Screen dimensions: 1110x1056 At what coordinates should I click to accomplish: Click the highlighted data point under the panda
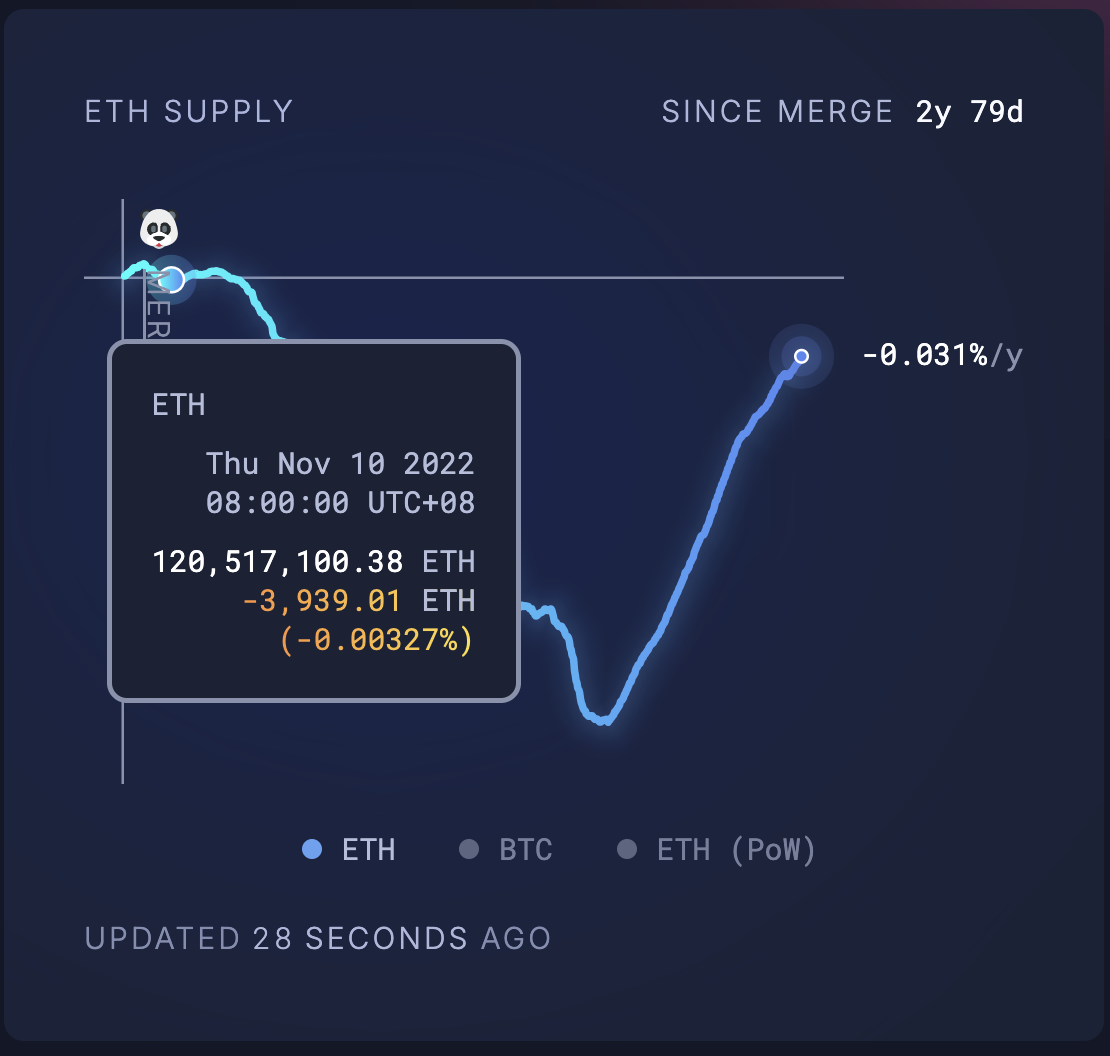coord(171,280)
